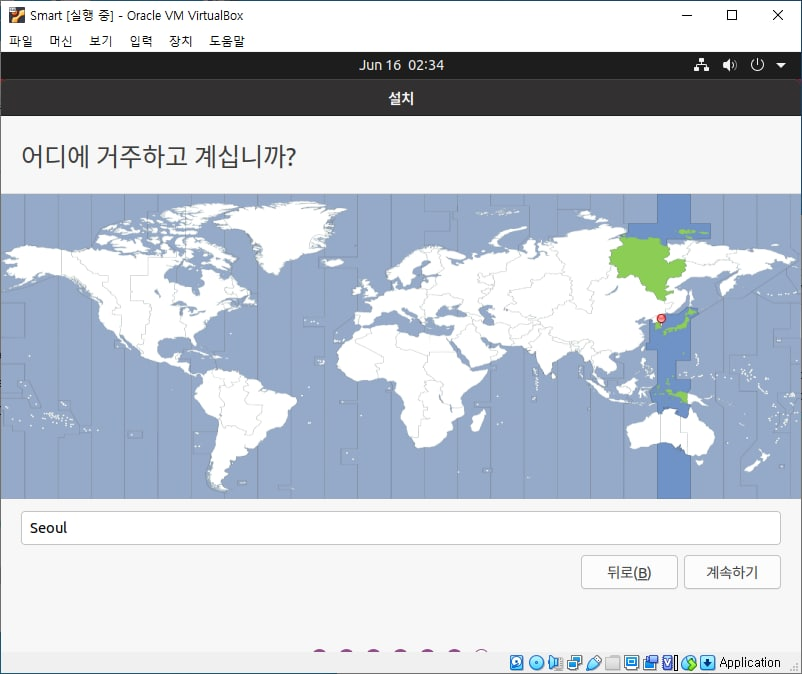Open the 장치 menu
Screen dimensions: 802x674
pyautogui.click(x=181, y=41)
